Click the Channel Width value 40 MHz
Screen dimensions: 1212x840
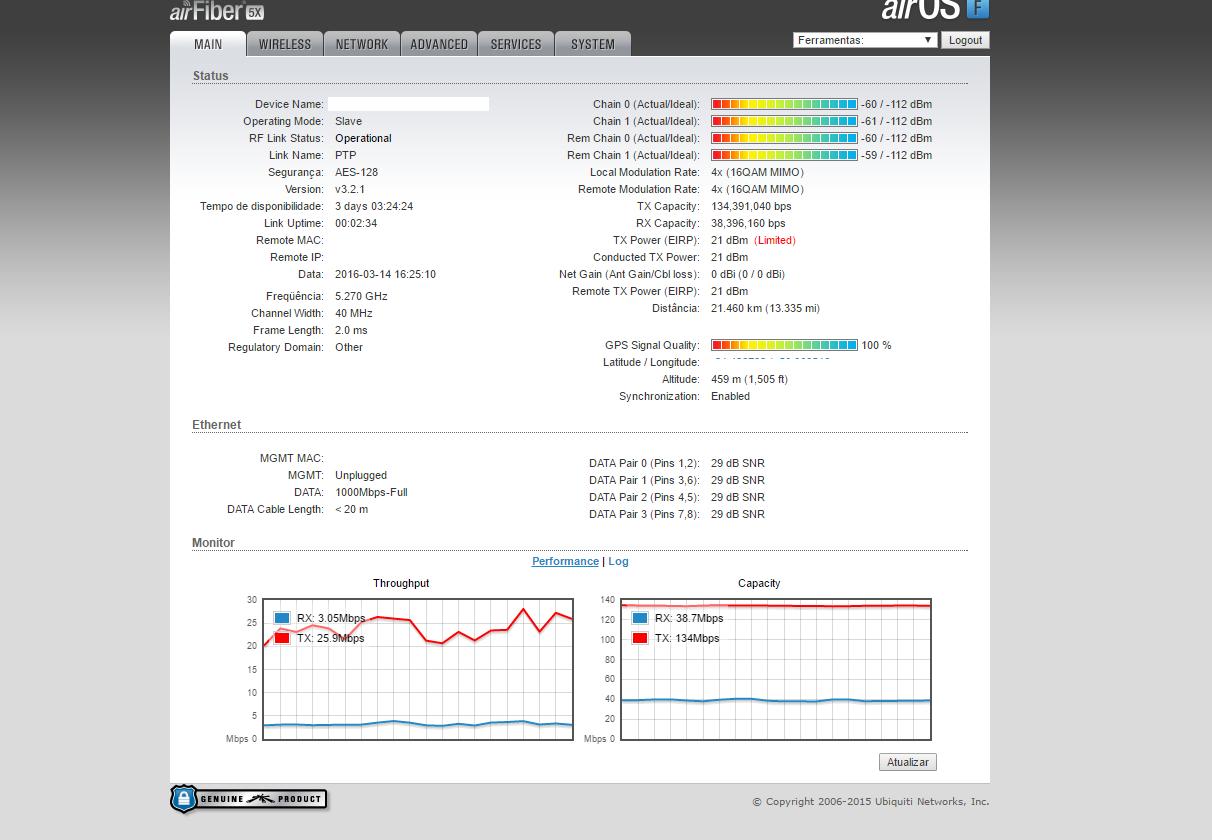[353, 313]
